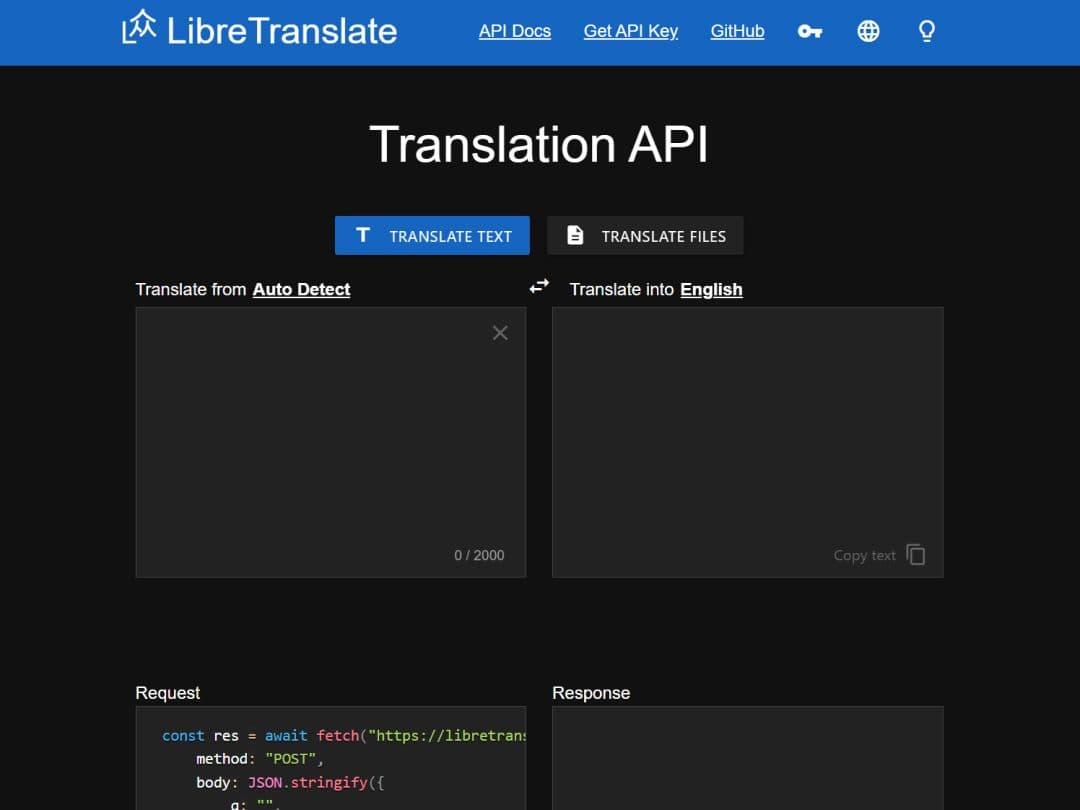Viewport: 1080px width, 810px height.
Task: Select the Translate Text tab
Action: [x=432, y=236]
